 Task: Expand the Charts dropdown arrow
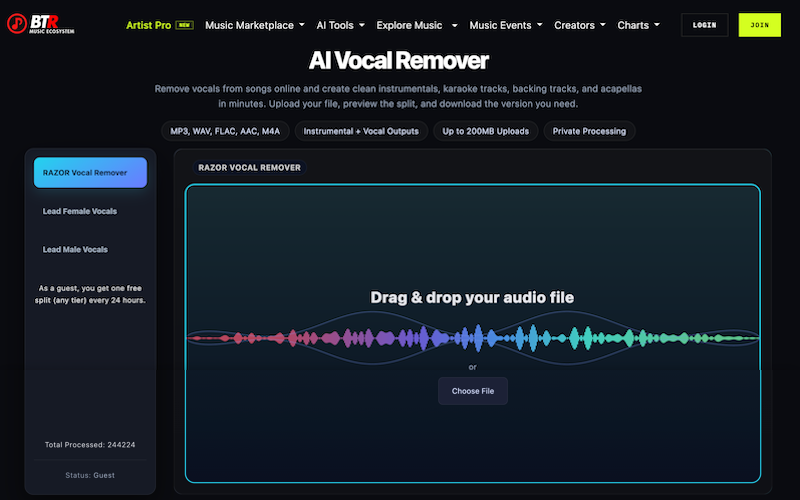(x=657, y=24)
